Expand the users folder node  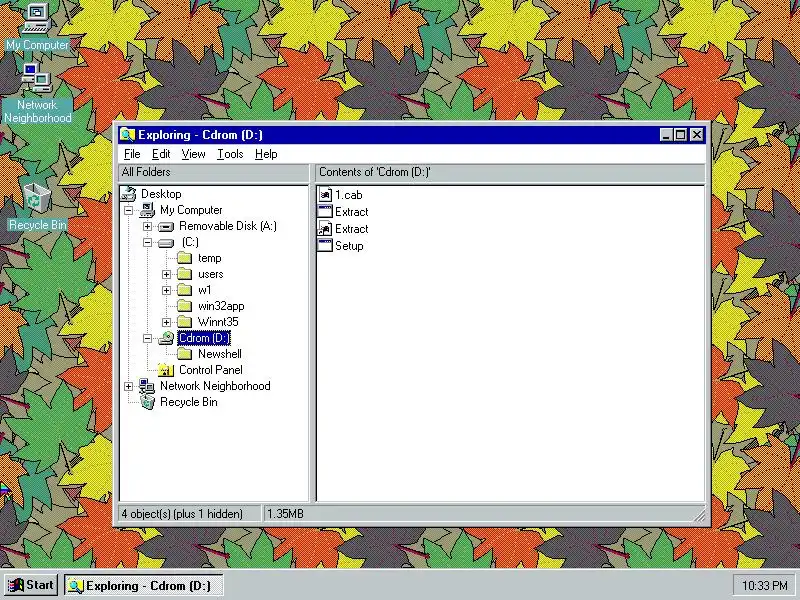pos(166,274)
